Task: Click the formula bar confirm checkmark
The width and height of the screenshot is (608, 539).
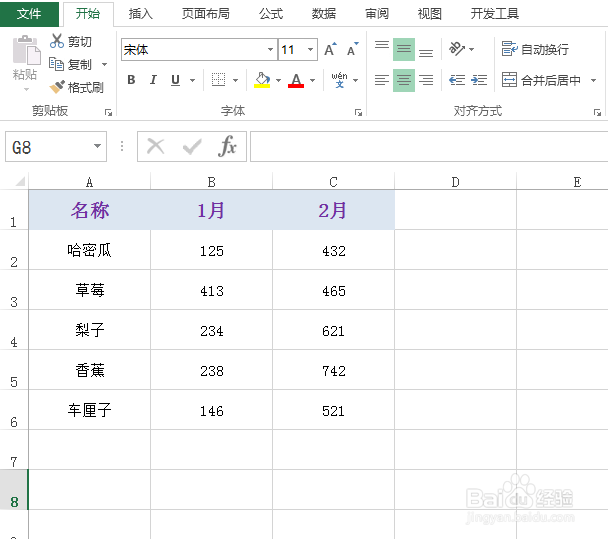Action: point(192,147)
